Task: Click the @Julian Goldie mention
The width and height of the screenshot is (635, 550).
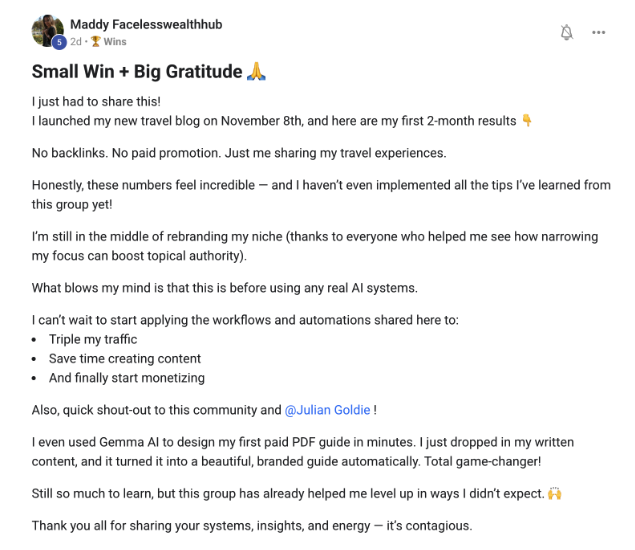Action: click(x=329, y=410)
